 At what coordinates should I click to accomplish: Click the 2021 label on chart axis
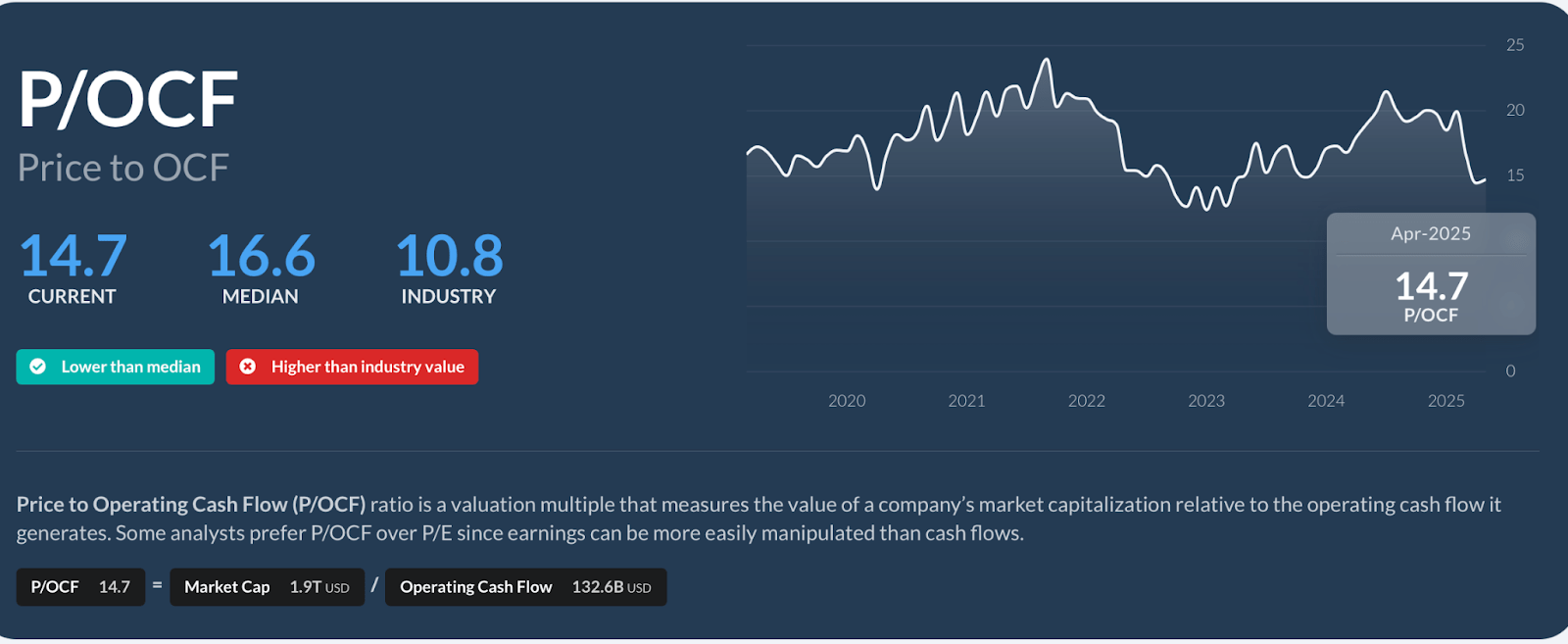966,401
